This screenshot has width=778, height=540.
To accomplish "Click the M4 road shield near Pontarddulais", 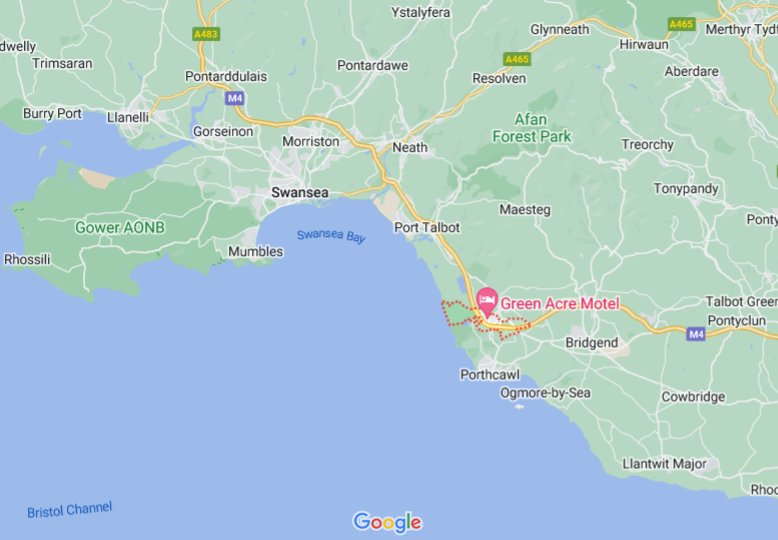I will pyautogui.click(x=235, y=98).
